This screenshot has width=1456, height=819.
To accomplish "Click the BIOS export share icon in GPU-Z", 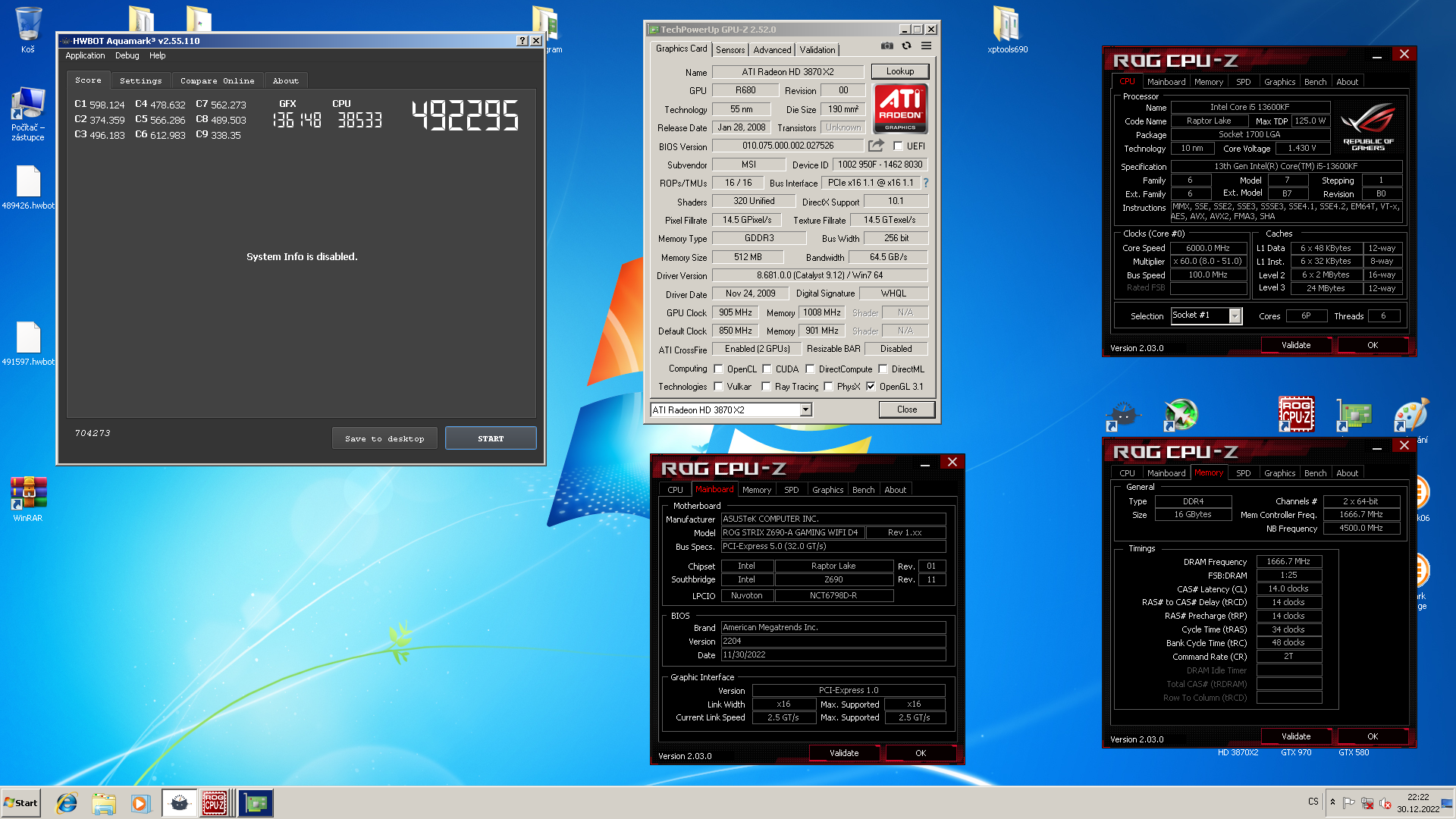I will [876, 145].
